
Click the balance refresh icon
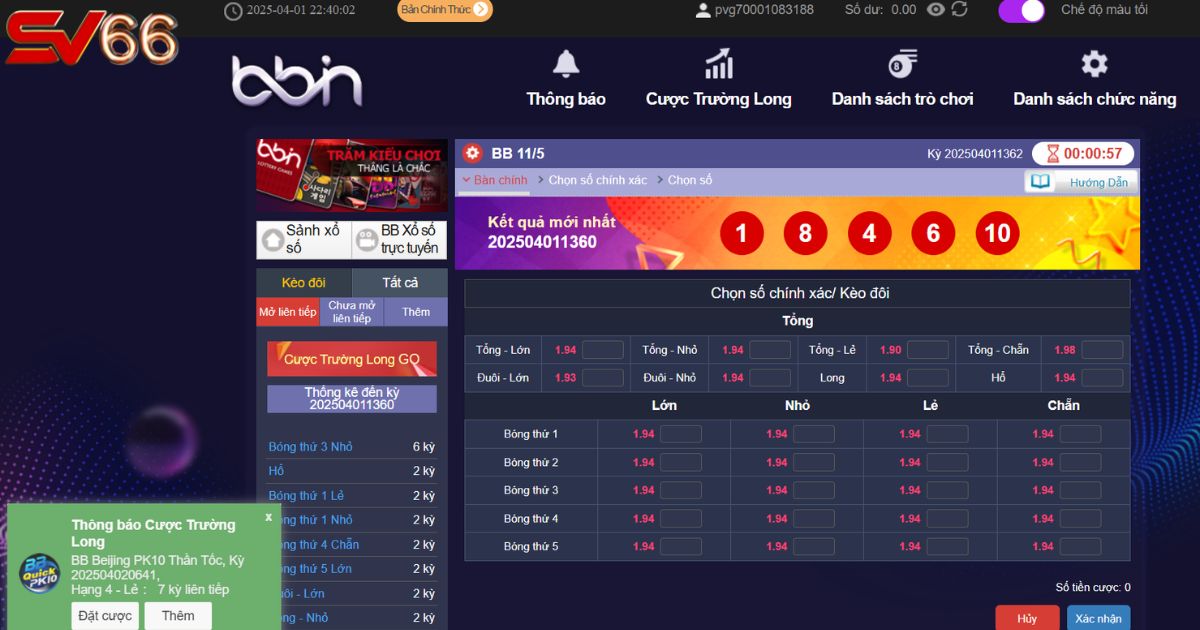(960, 10)
